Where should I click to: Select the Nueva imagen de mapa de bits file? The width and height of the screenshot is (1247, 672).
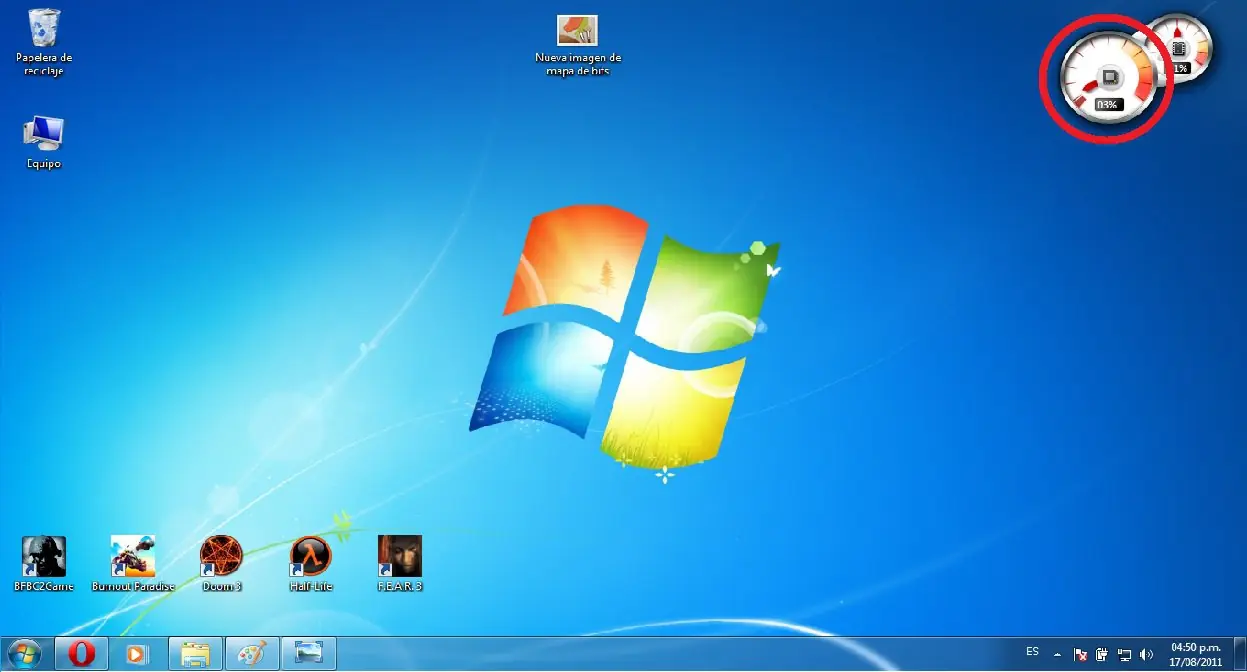click(x=577, y=45)
